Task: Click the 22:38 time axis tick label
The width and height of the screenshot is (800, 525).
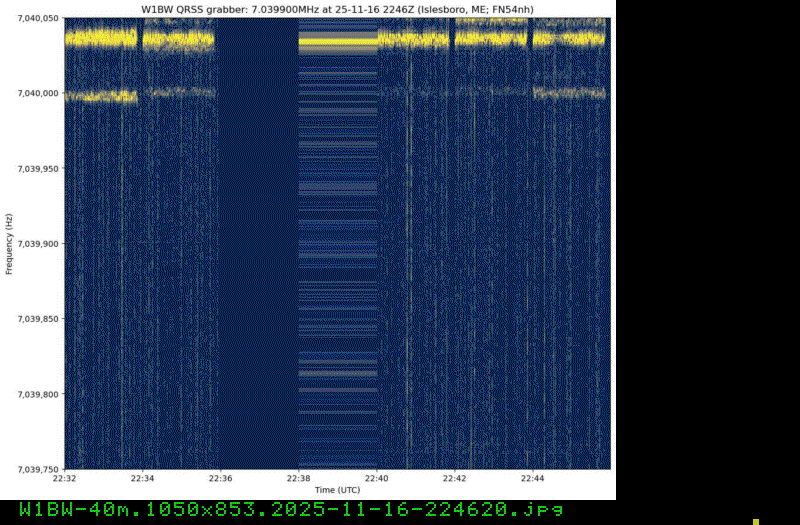Action: (x=298, y=479)
